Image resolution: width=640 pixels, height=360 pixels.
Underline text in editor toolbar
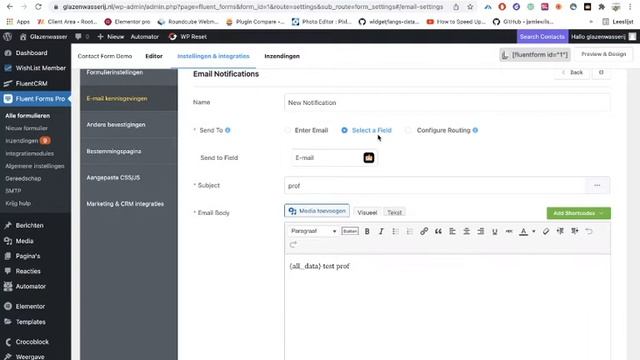click(x=495, y=231)
